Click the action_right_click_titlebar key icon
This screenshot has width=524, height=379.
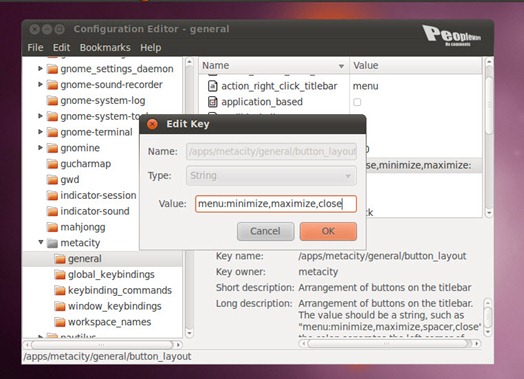213,86
